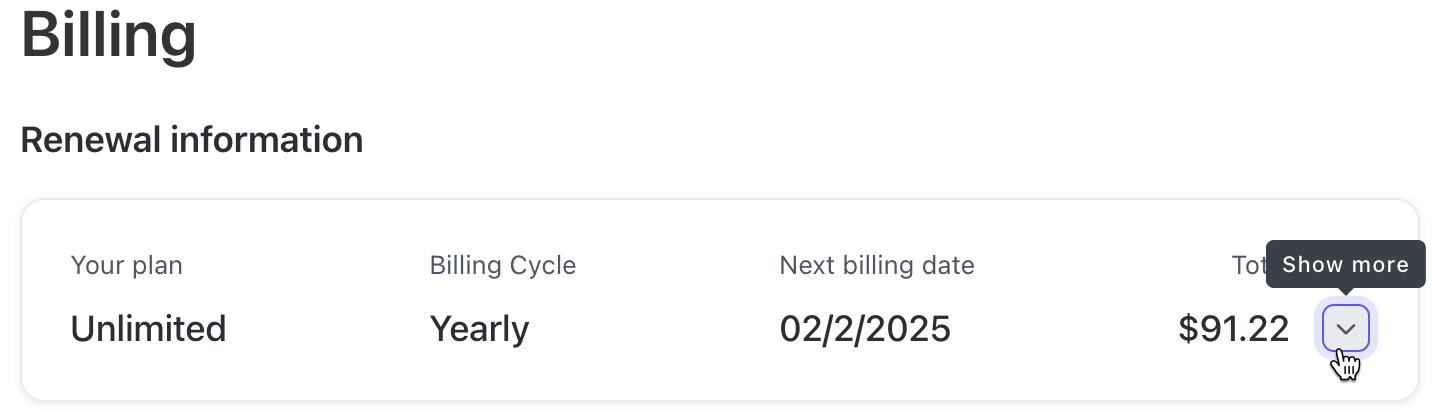Click the "Billing Cycle" label
Viewport: 1432px width, 412px height.
click(x=502, y=266)
